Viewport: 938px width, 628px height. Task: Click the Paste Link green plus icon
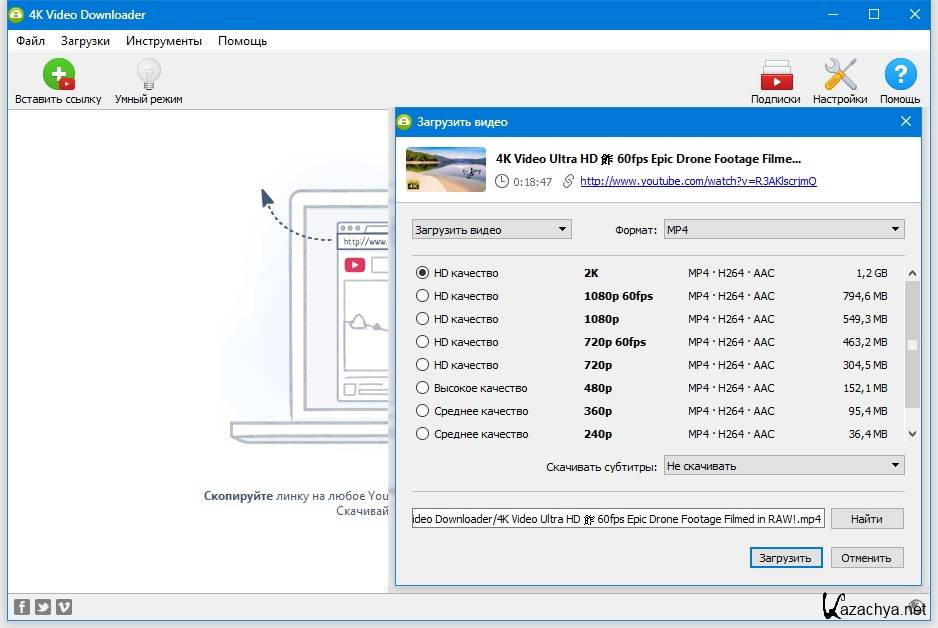(58, 75)
